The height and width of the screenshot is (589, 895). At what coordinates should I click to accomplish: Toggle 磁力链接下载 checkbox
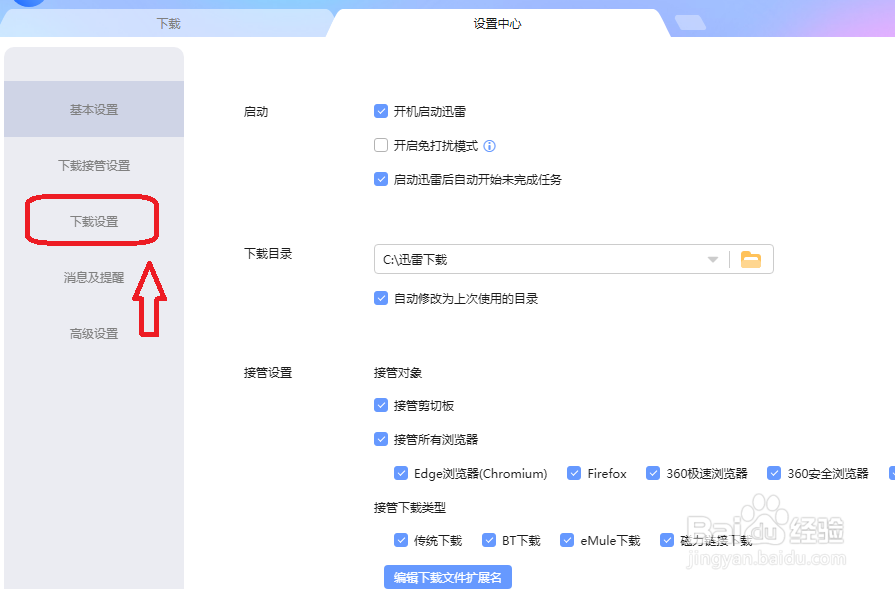[667, 540]
